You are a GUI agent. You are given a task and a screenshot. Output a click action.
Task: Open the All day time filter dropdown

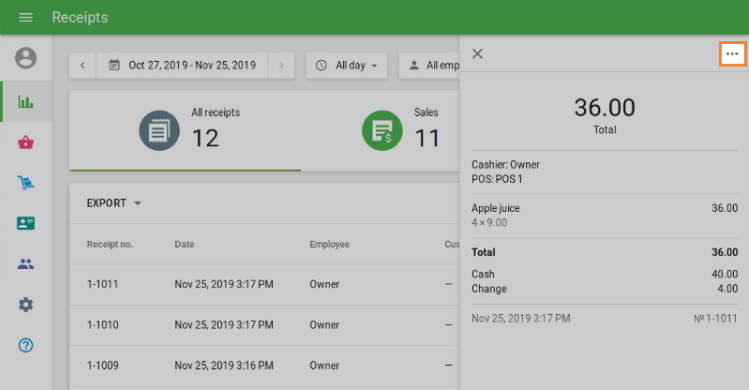click(x=346, y=65)
